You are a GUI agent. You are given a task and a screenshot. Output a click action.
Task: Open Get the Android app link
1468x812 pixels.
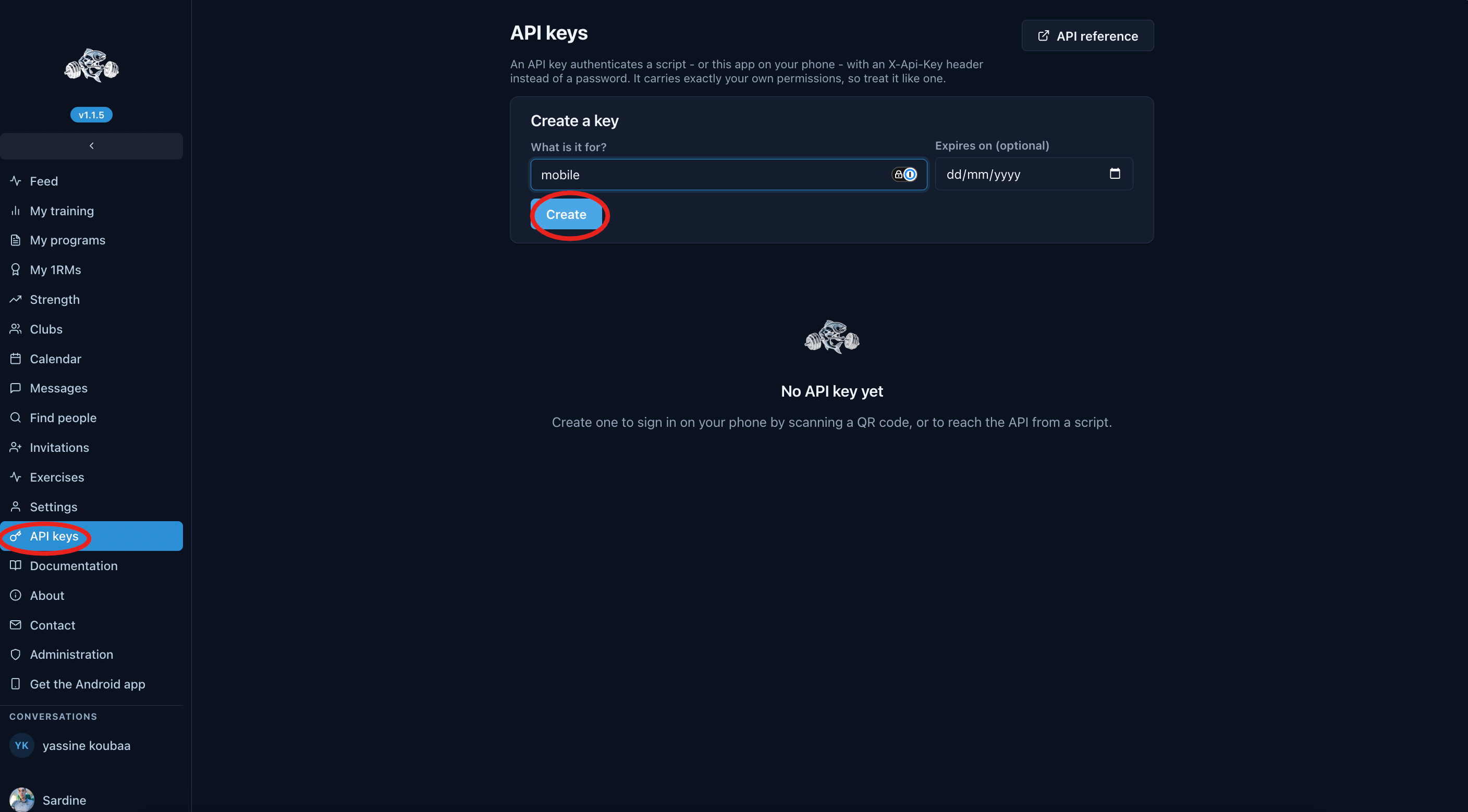tap(87, 684)
